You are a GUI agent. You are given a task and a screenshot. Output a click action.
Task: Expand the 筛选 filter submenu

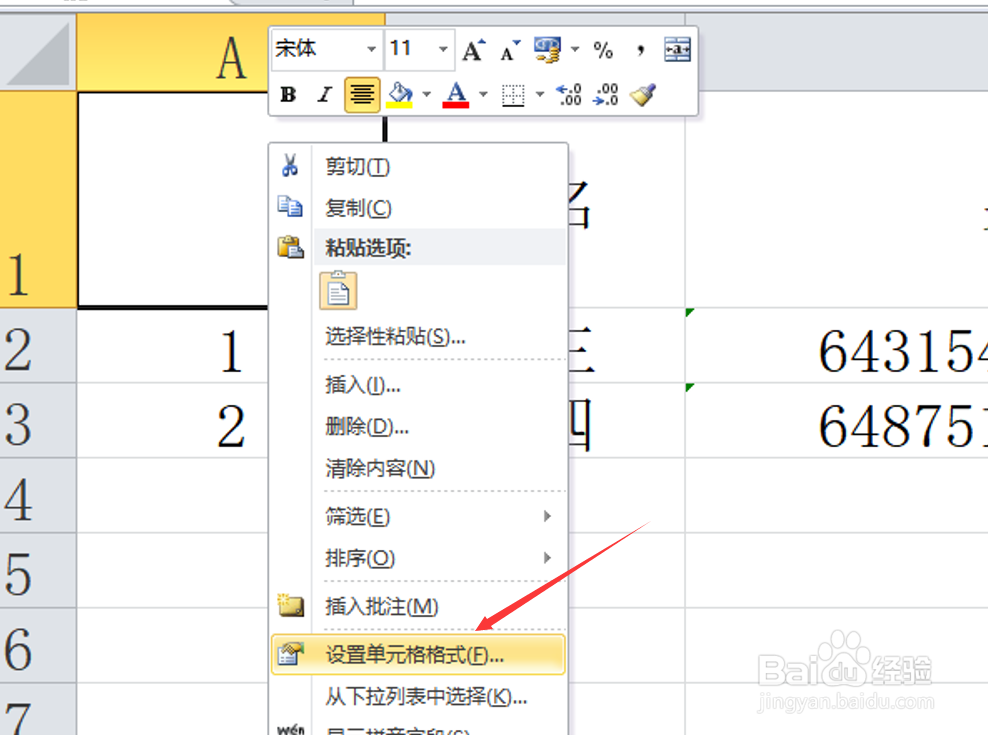pos(356,517)
